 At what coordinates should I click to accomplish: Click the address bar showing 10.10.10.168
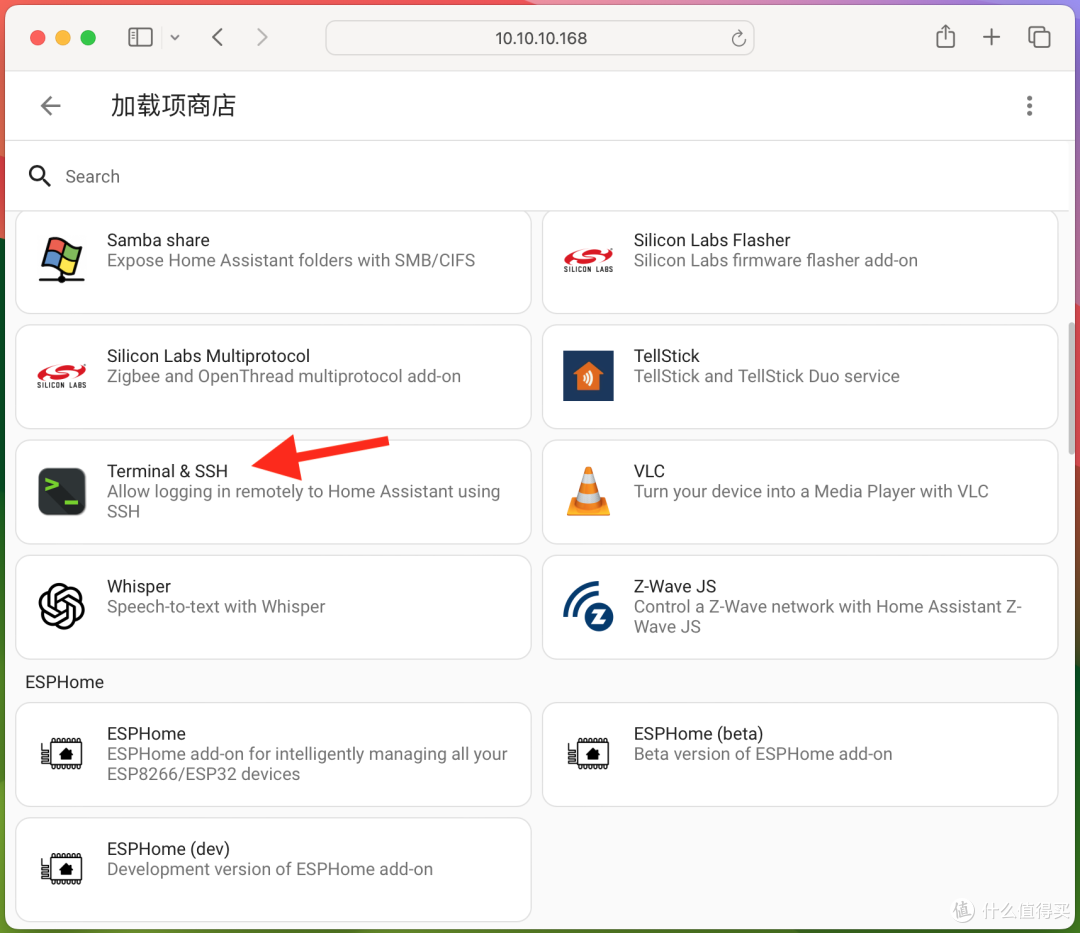pos(540,38)
